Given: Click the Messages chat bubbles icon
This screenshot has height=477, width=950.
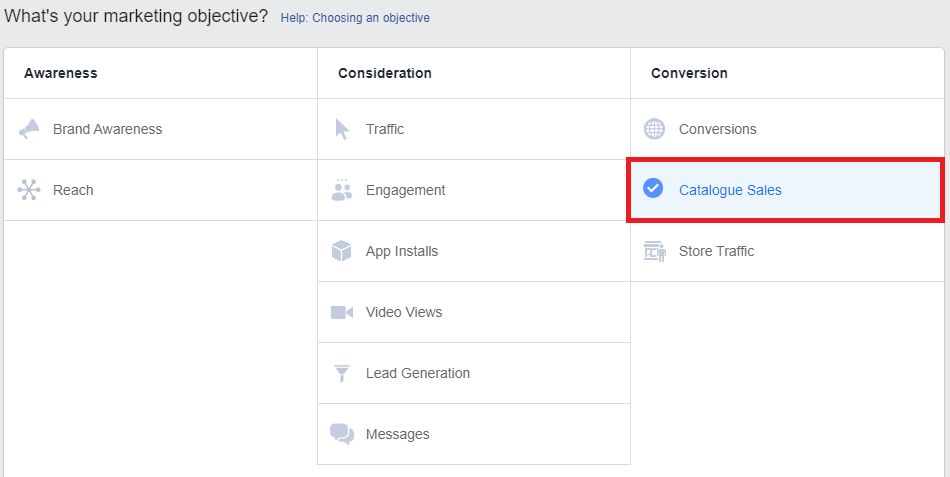Looking at the screenshot, I should tap(342, 434).
